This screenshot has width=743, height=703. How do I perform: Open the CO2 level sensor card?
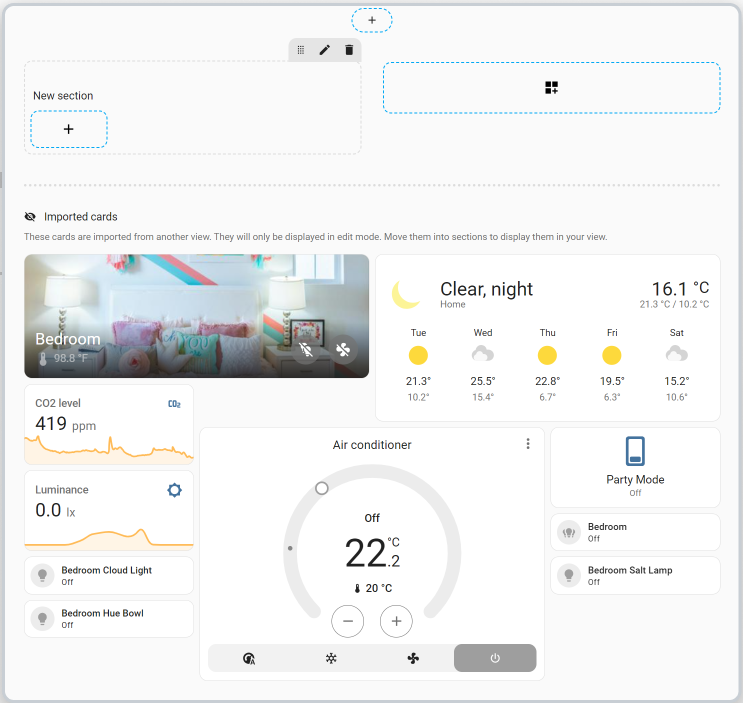tap(108, 425)
